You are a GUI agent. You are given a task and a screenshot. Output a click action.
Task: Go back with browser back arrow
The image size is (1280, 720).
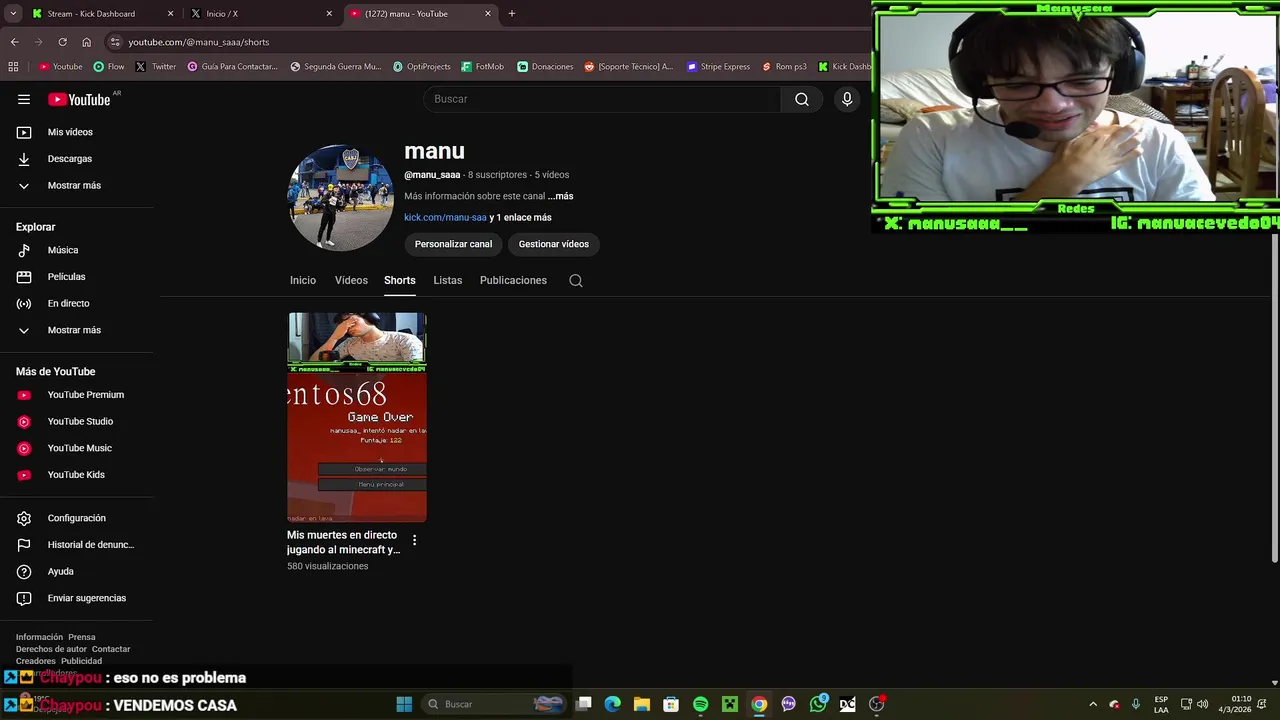click(x=14, y=42)
